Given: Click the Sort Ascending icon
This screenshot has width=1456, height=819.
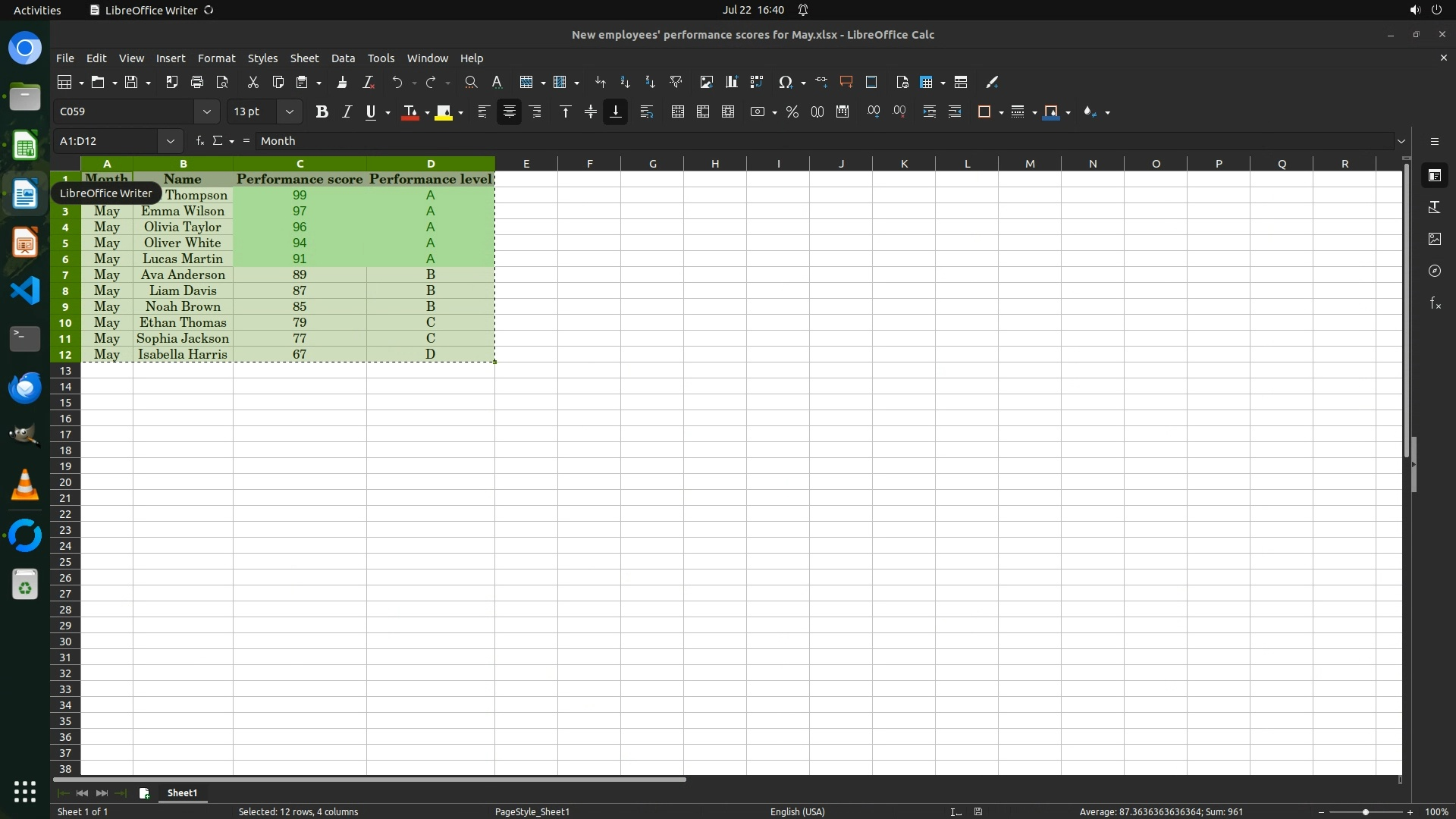Looking at the screenshot, I should 625,82.
